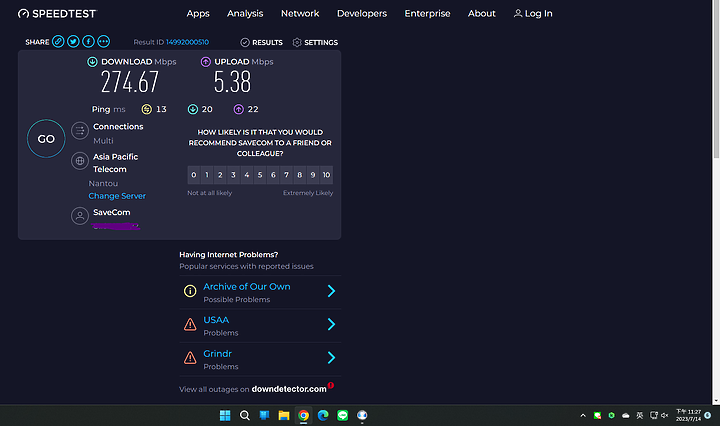Open Speedtest Settings

(x=315, y=42)
